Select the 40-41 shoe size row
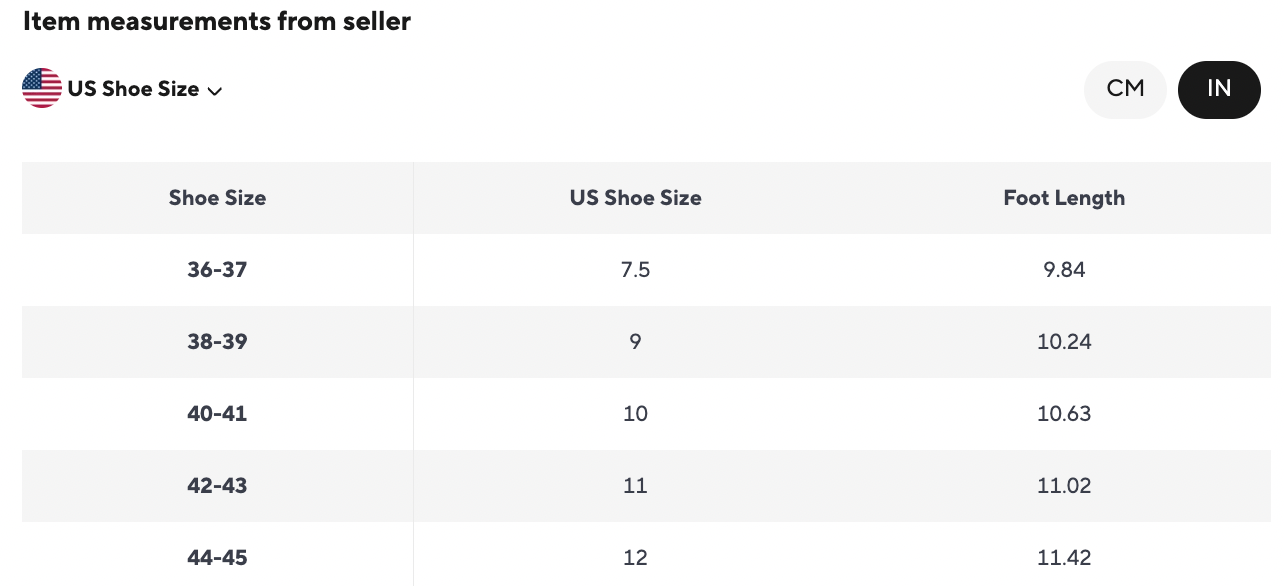This screenshot has width=1284, height=586. point(217,414)
